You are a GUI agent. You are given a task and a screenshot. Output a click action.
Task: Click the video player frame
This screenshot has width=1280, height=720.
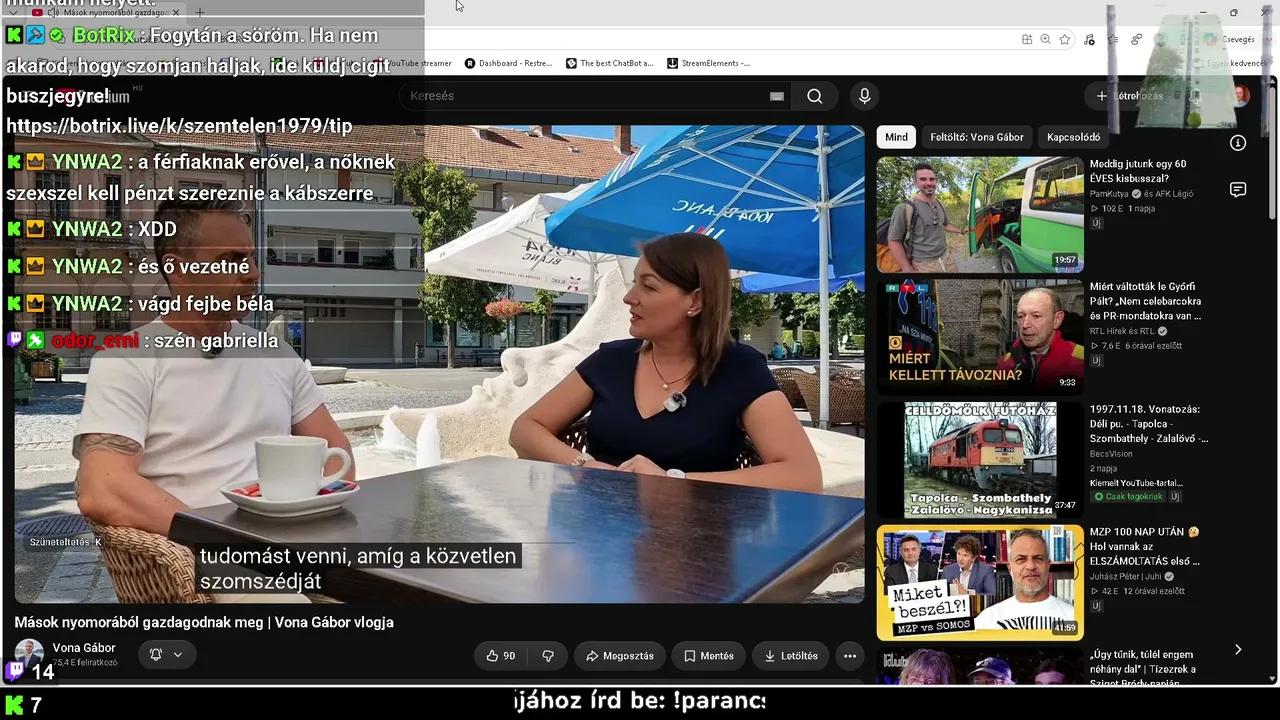440,364
